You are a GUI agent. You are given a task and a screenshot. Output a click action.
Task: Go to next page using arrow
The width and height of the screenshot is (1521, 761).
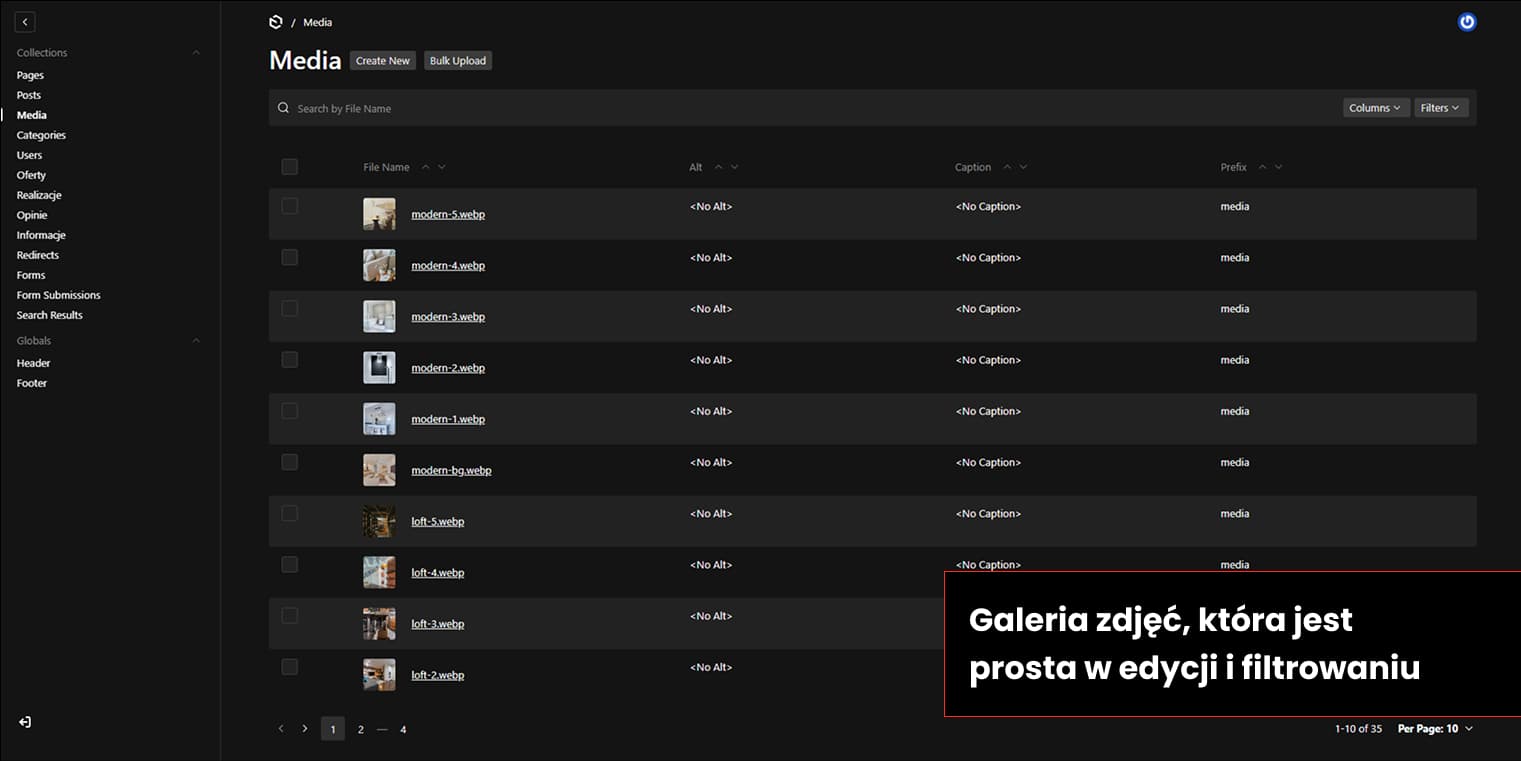(x=305, y=729)
